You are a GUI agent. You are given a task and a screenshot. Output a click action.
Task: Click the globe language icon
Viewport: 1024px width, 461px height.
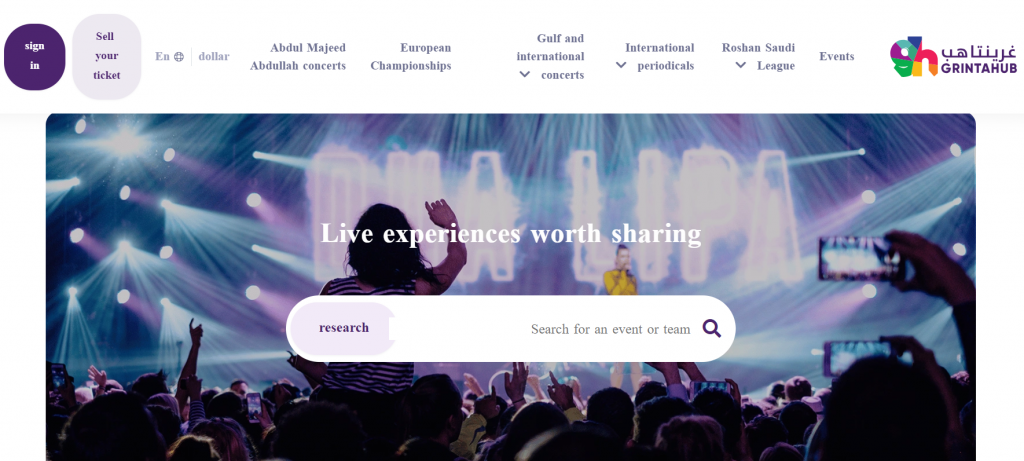click(179, 57)
